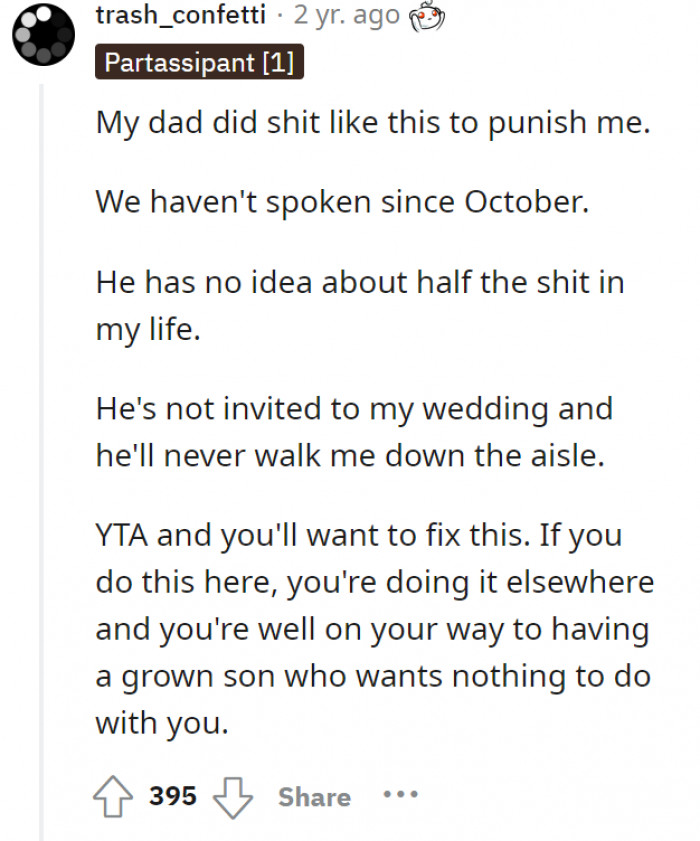Toggle the downvote on this comment

[232, 795]
